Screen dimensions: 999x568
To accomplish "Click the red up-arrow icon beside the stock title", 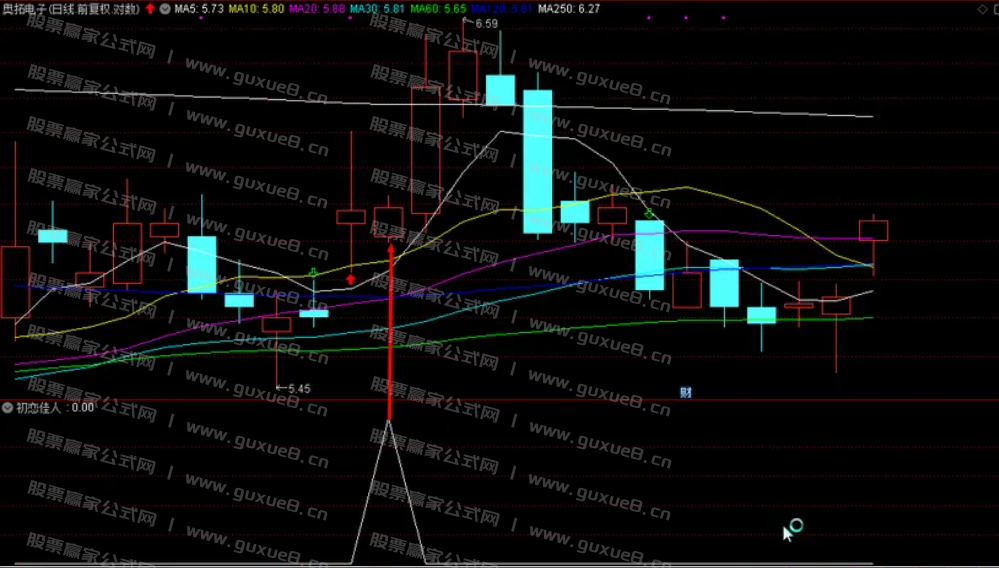I will click(150, 8).
